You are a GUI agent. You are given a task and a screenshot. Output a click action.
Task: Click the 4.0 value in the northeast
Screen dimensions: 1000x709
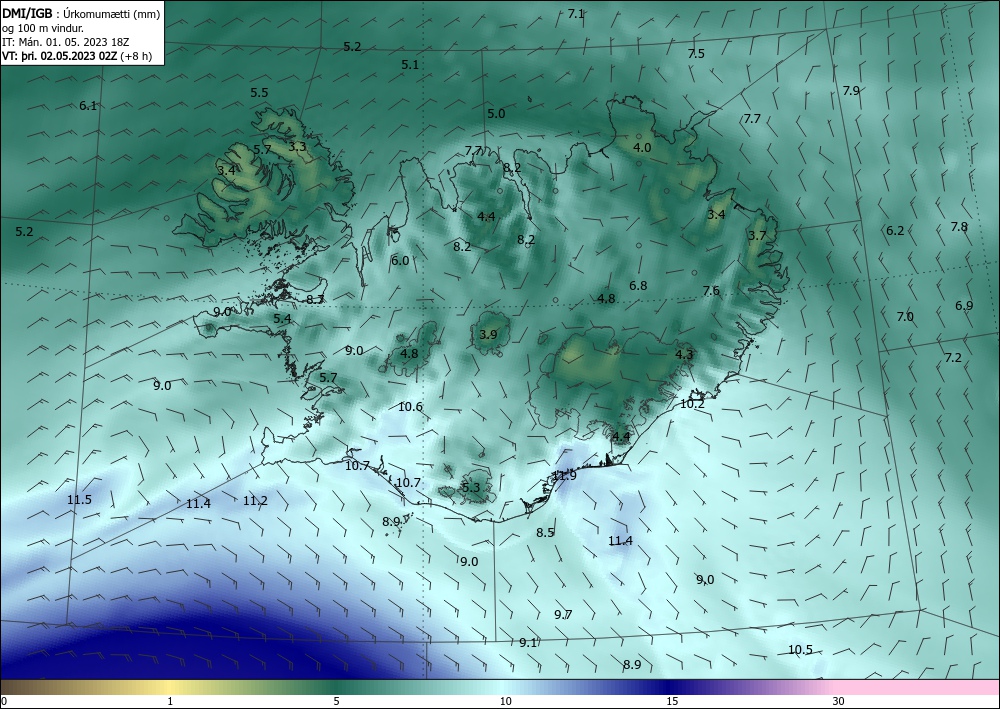(x=642, y=147)
